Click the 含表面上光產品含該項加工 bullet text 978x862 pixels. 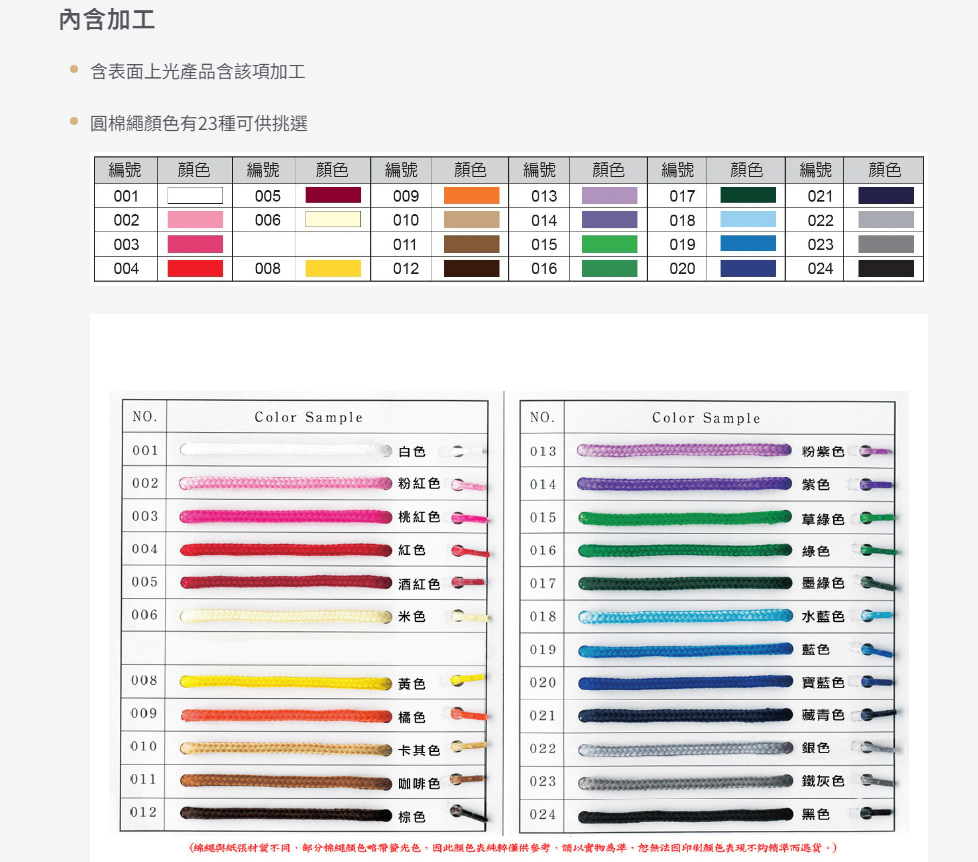[x=198, y=72]
